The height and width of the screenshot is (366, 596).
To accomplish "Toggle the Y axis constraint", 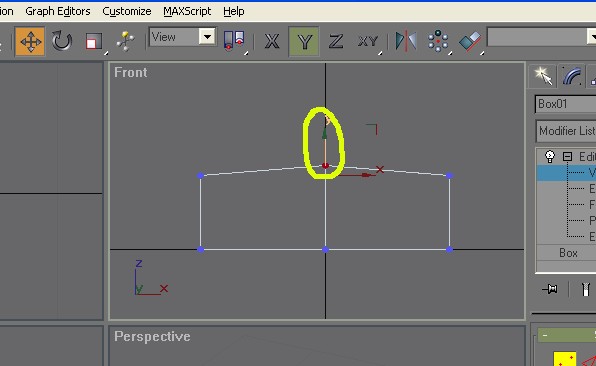I will coord(304,41).
